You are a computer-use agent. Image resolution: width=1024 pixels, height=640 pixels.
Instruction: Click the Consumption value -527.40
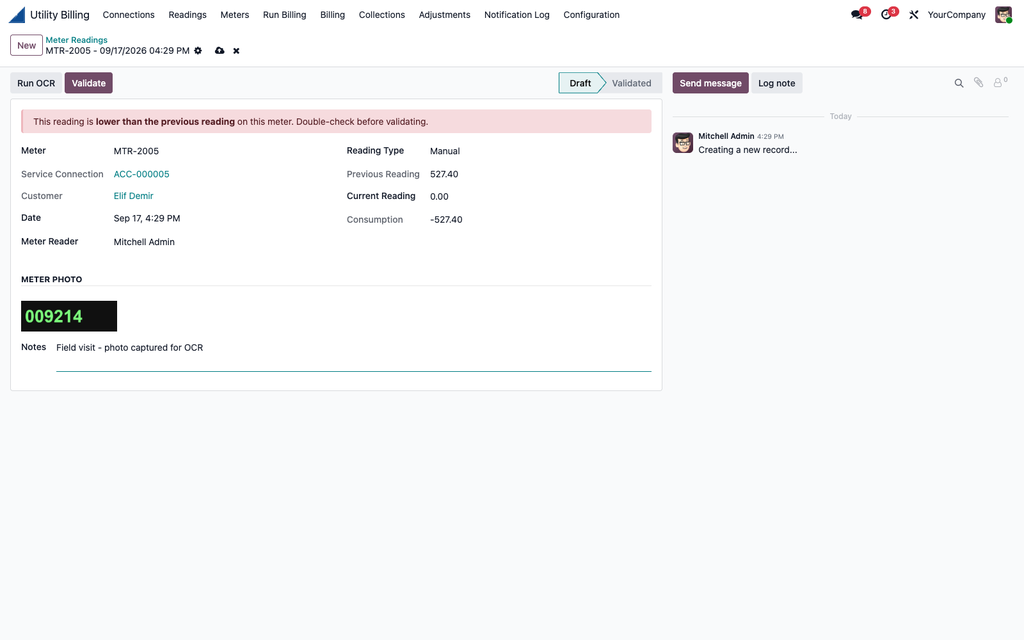coord(446,219)
